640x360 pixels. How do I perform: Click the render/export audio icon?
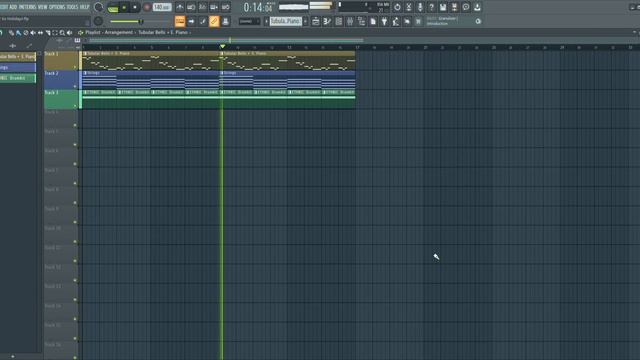[x=454, y=7]
